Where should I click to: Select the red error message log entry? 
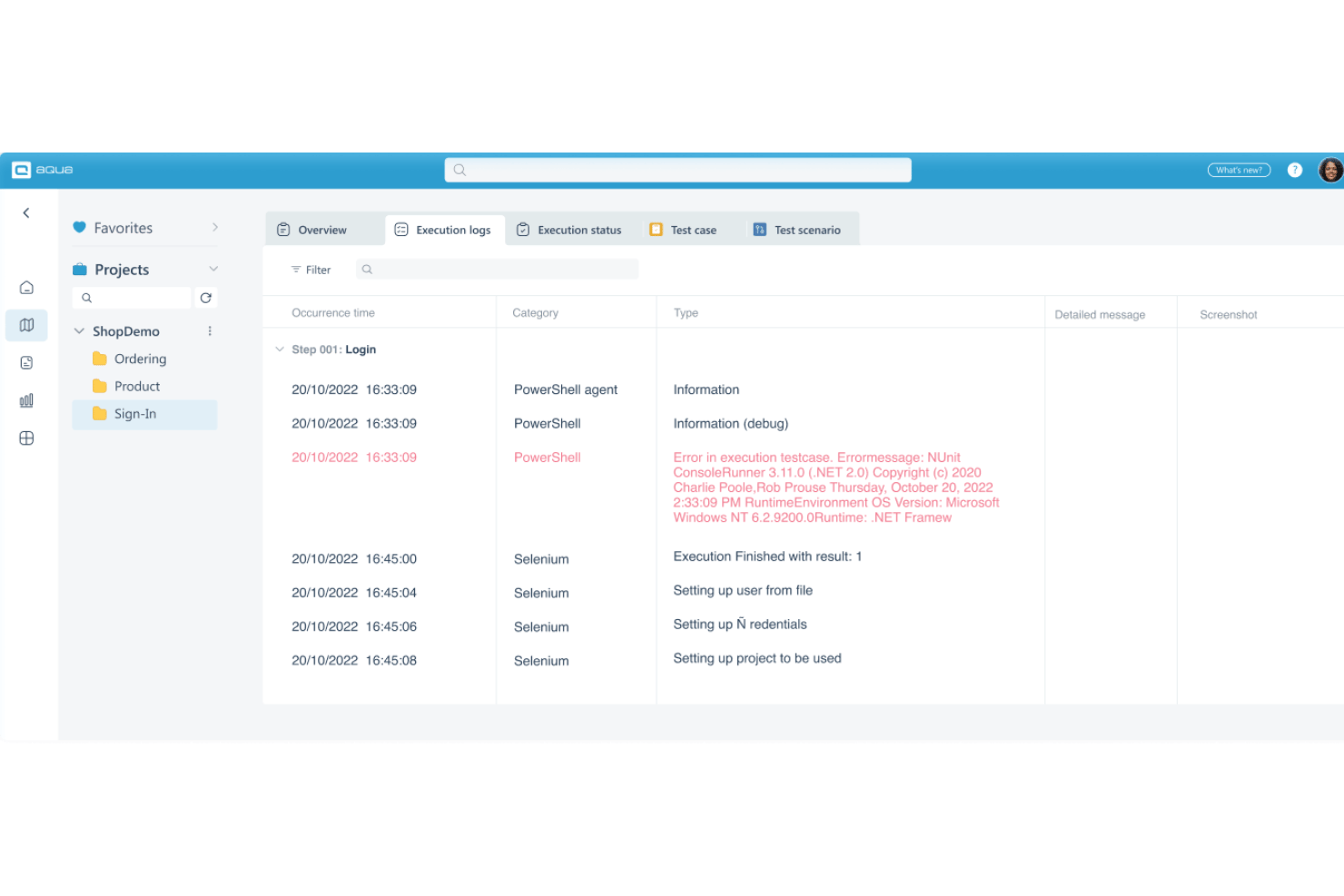[x=836, y=487]
